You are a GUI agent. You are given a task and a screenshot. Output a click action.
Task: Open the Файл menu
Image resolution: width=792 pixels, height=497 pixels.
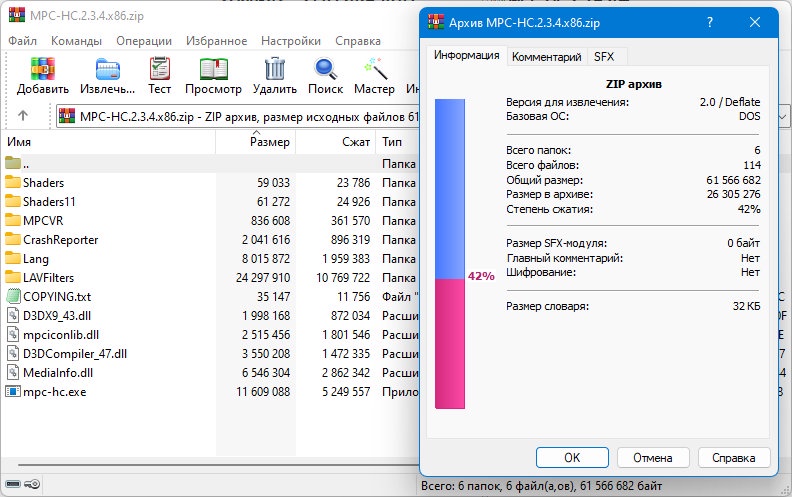pyautogui.click(x=22, y=41)
